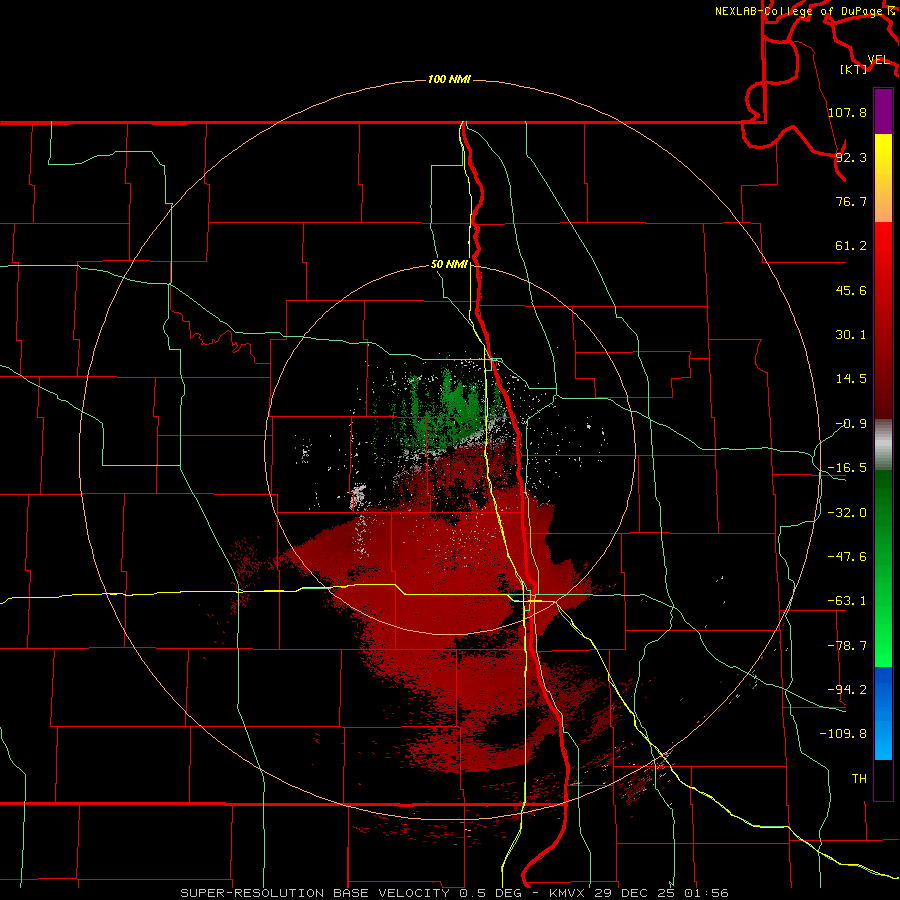The height and width of the screenshot is (900, 900).
Task: Click the "VEL" legend heading
Action: (878, 60)
